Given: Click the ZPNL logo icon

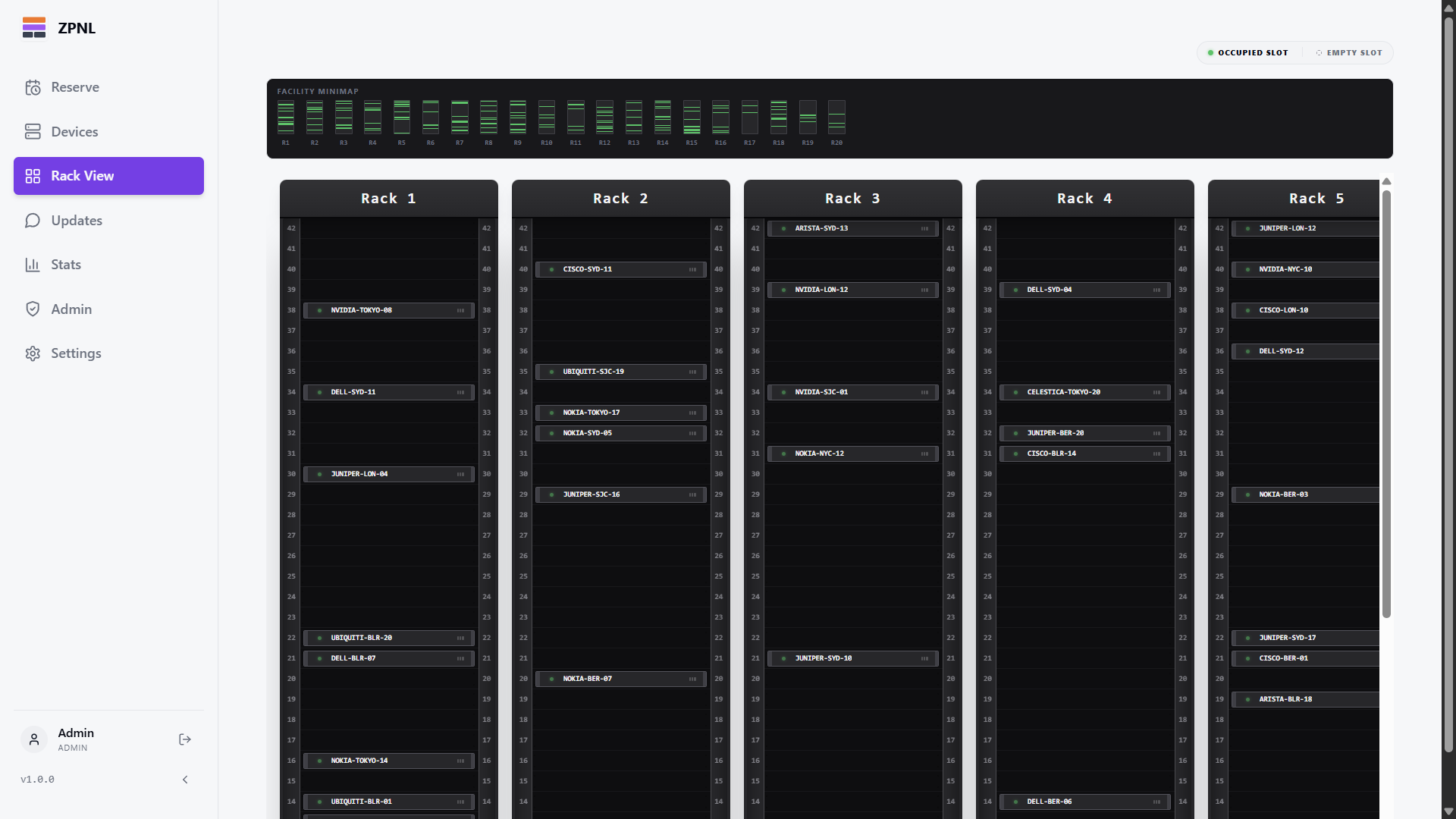Looking at the screenshot, I should (34, 27).
